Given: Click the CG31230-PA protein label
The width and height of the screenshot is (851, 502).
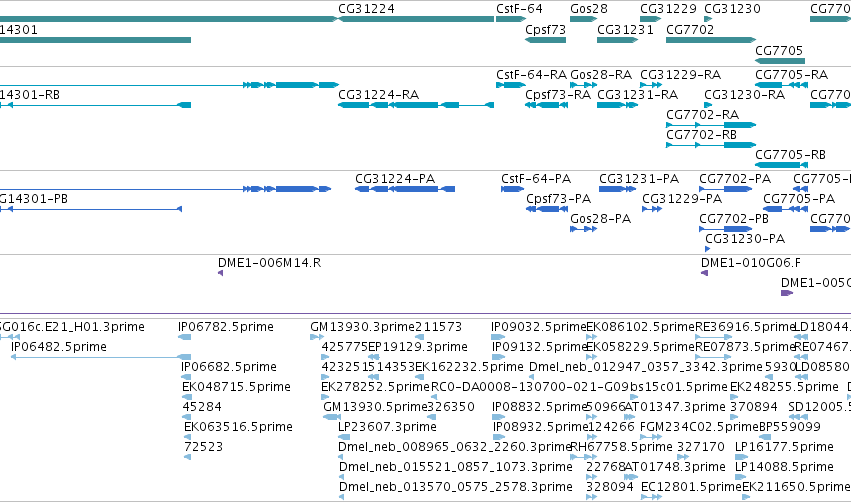Looking at the screenshot, I should pyautogui.click(x=745, y=239).
